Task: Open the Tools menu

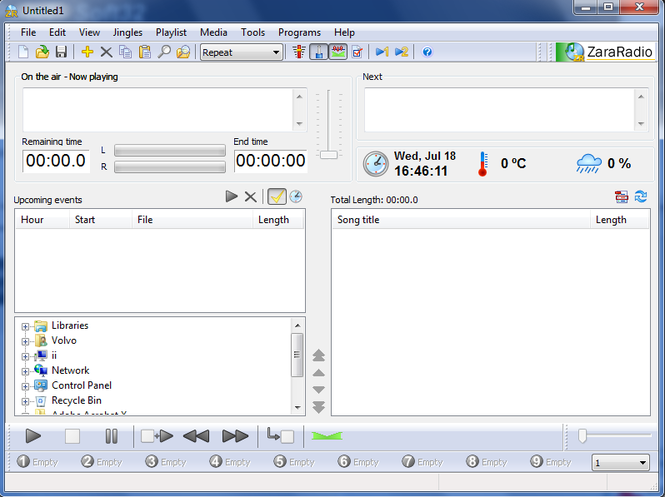Action: point(253,32)
